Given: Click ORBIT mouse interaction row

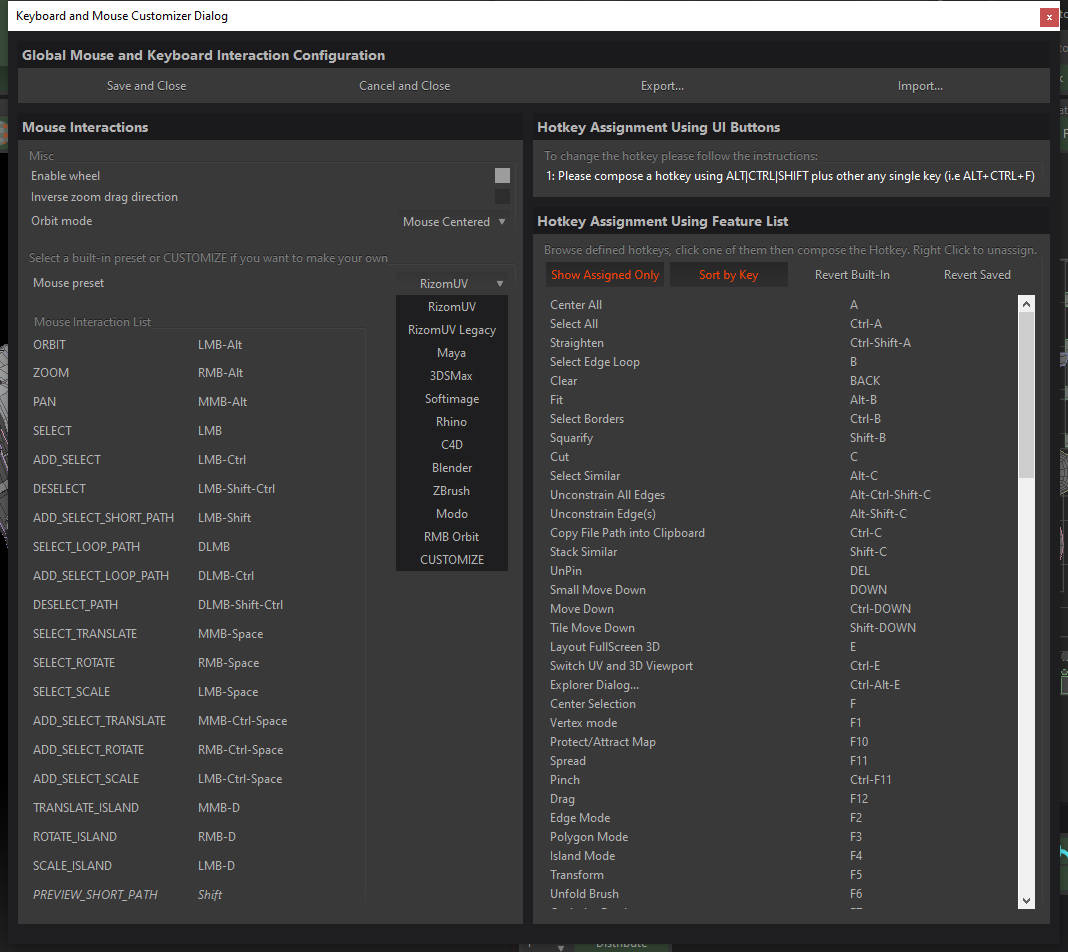Looking at the screenshot, I should (198, 345).
